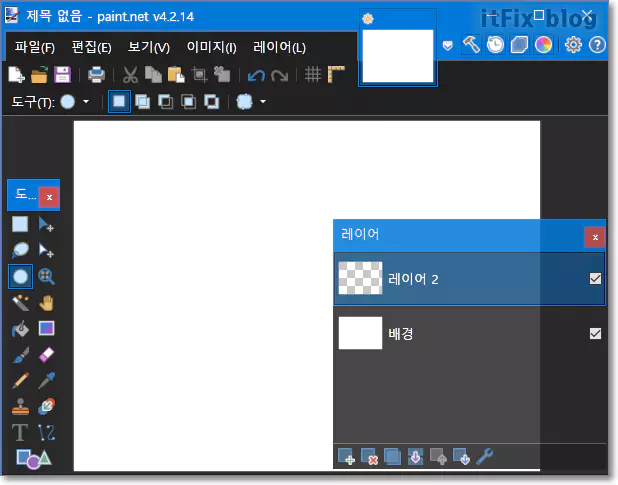Uncheck visibility of 레이어 2
The width and height of the screenshot is (618, 485).
(x=595, y=279)
